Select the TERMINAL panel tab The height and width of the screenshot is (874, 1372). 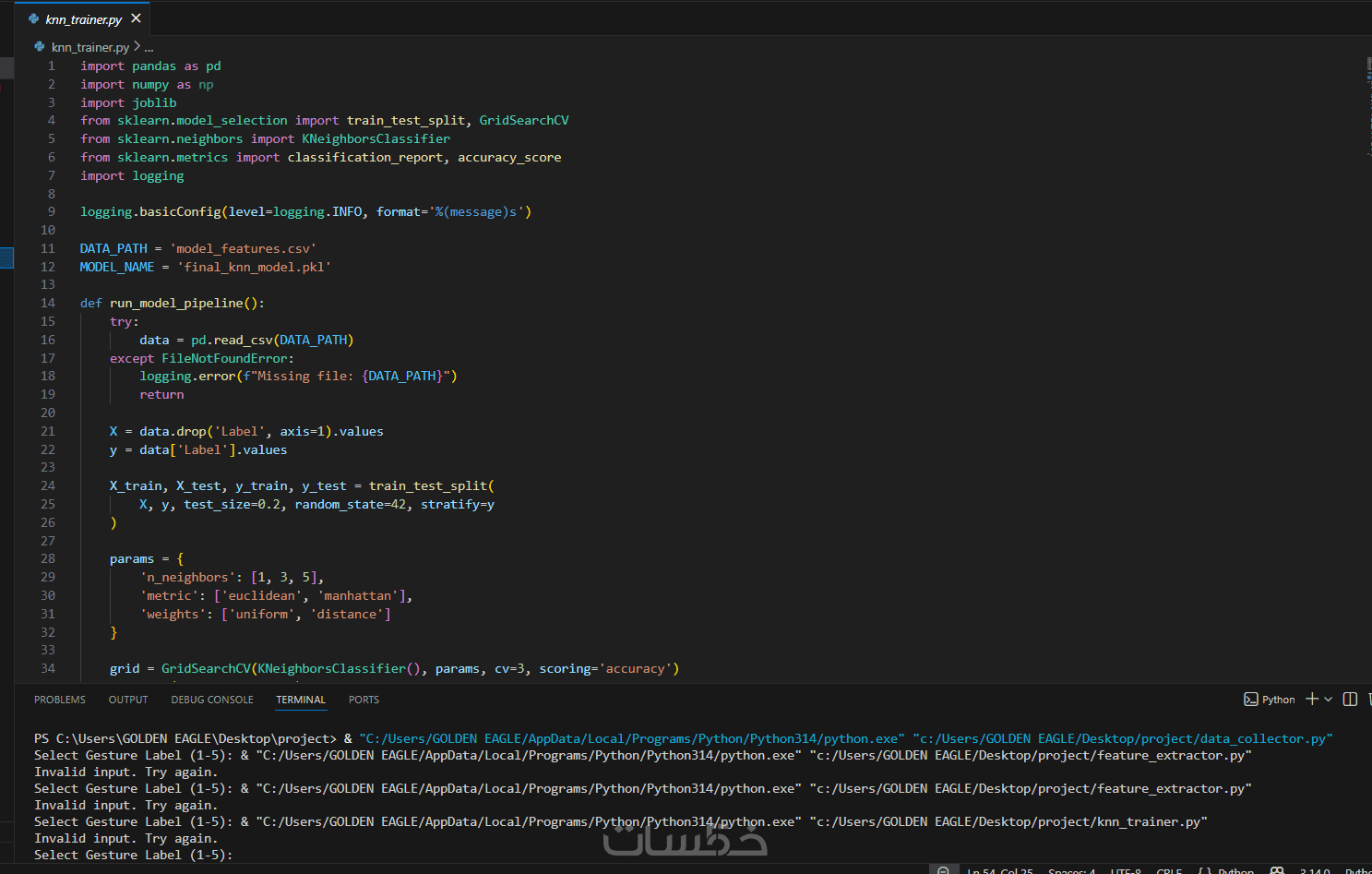click(x=301, y=700)
